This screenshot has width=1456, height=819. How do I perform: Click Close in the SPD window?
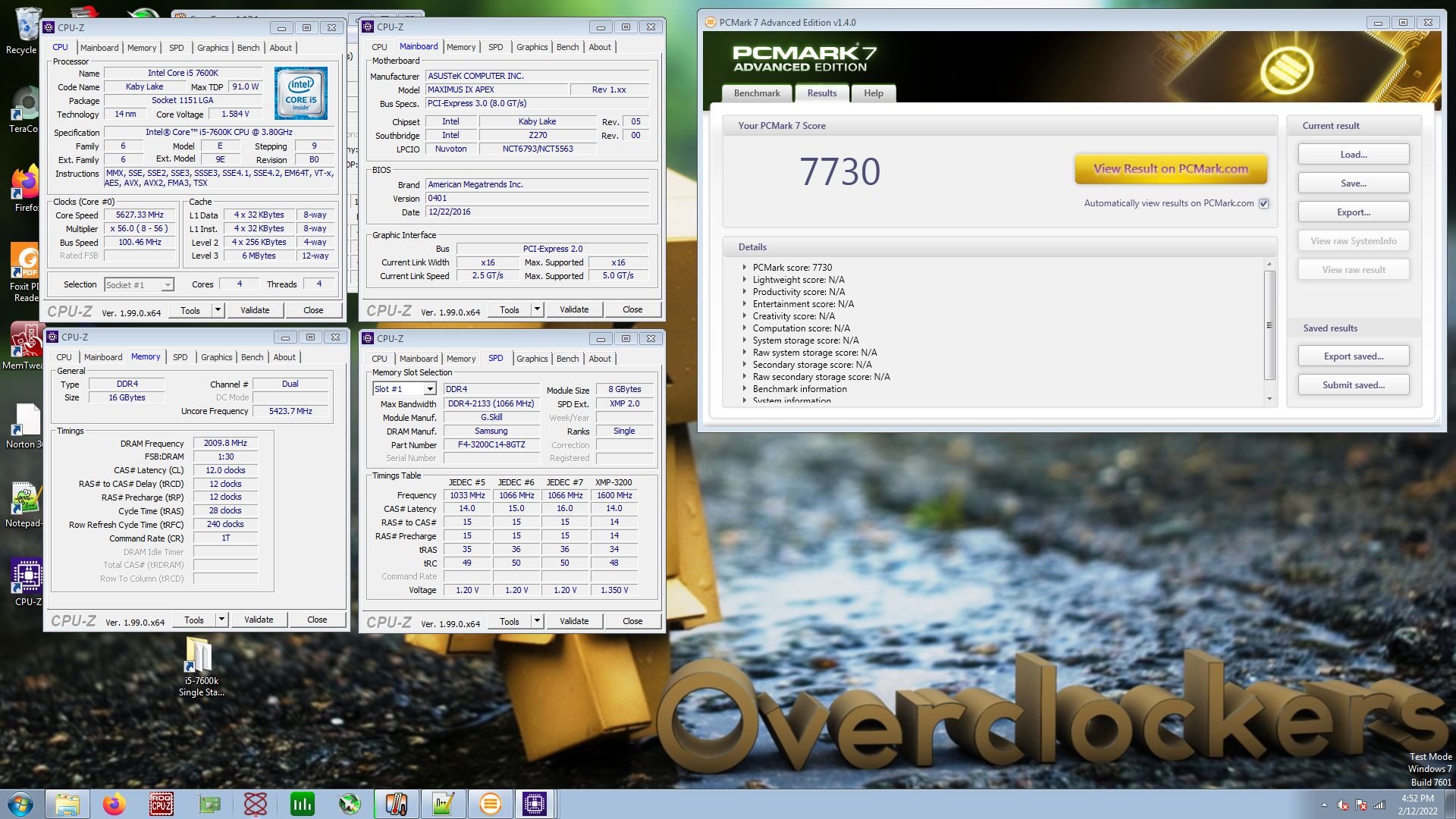[632, 621]
